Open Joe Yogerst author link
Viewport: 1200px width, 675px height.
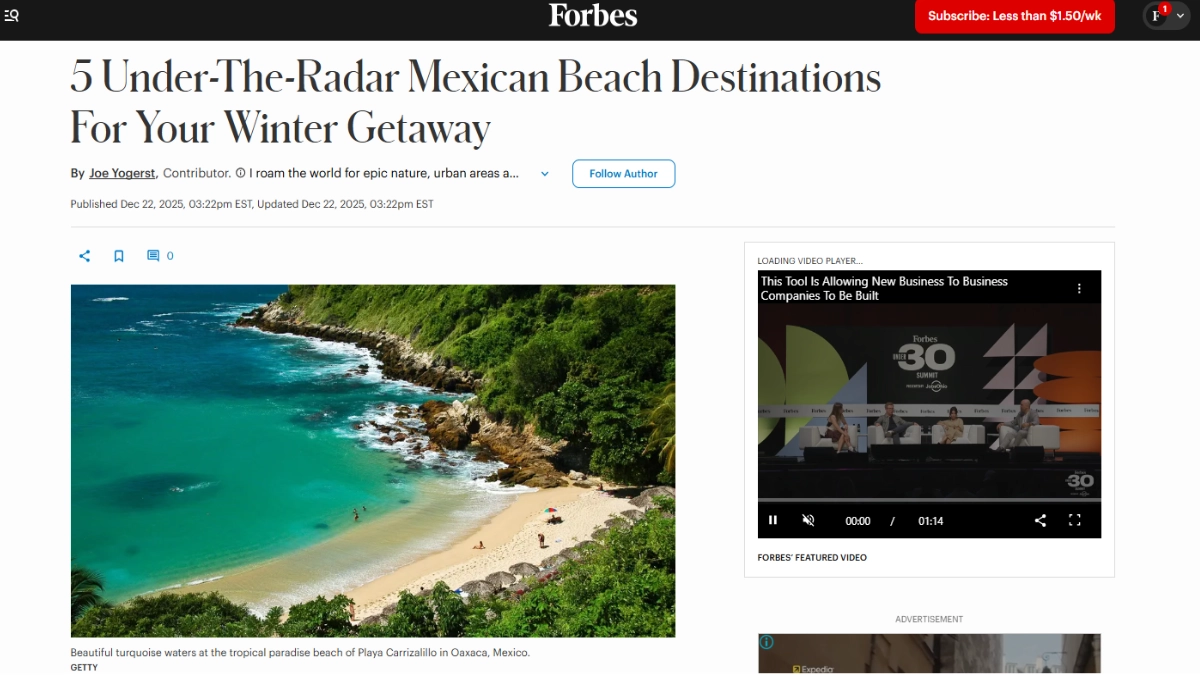coord(122,173)
